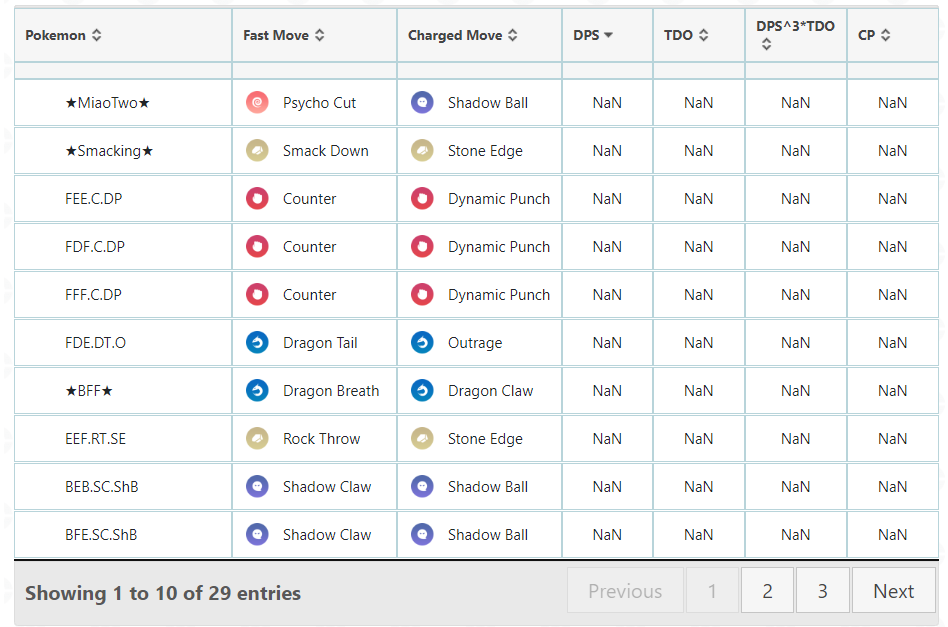
Task: Click the Rock Throw move text
Action: [x=322, y=439]
